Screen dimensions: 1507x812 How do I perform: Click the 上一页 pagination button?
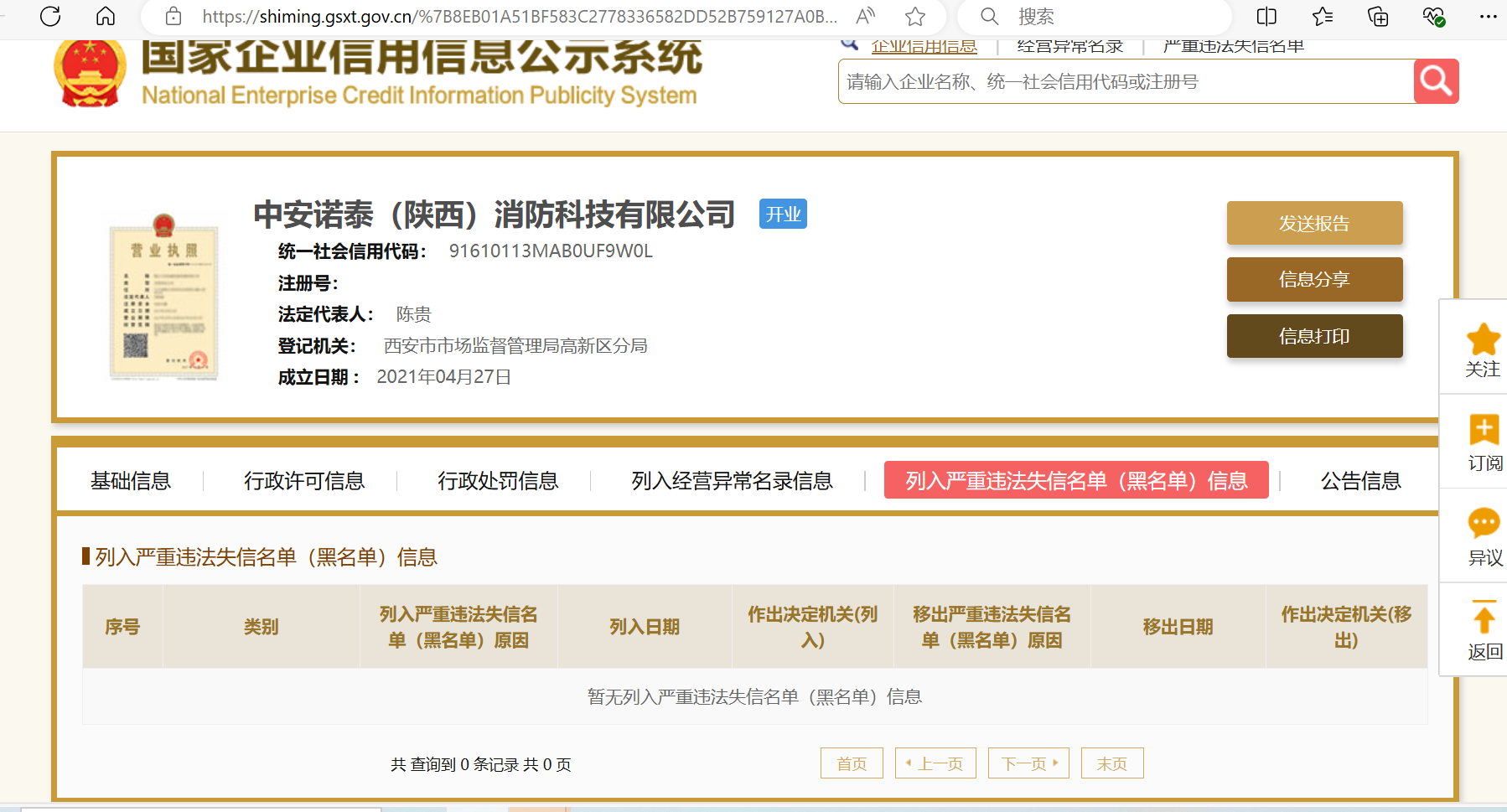935,763
